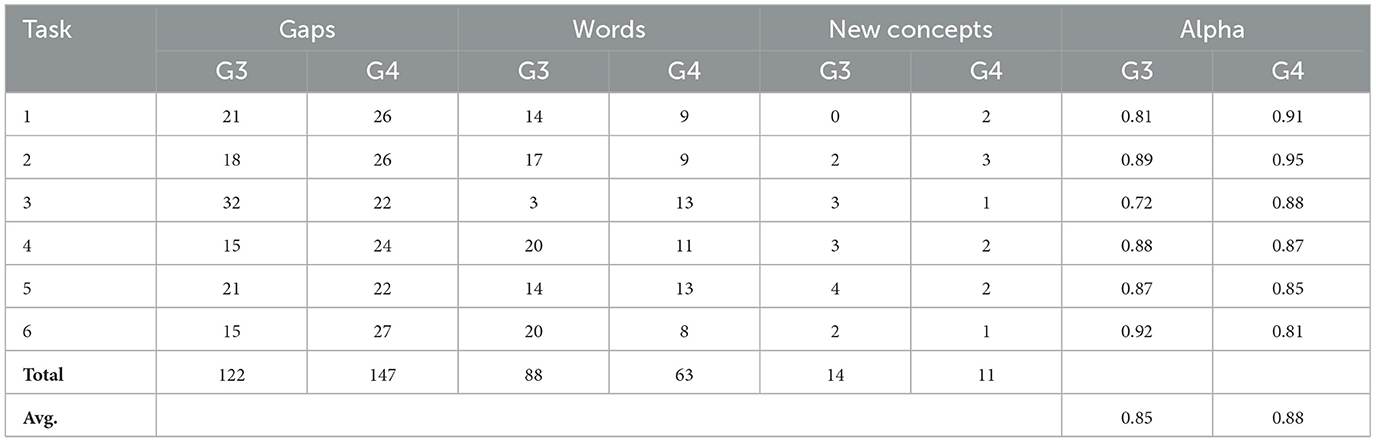Select the Alpha value 0.95 cell
This screenshot has width=1376, height=442.
1291,159
